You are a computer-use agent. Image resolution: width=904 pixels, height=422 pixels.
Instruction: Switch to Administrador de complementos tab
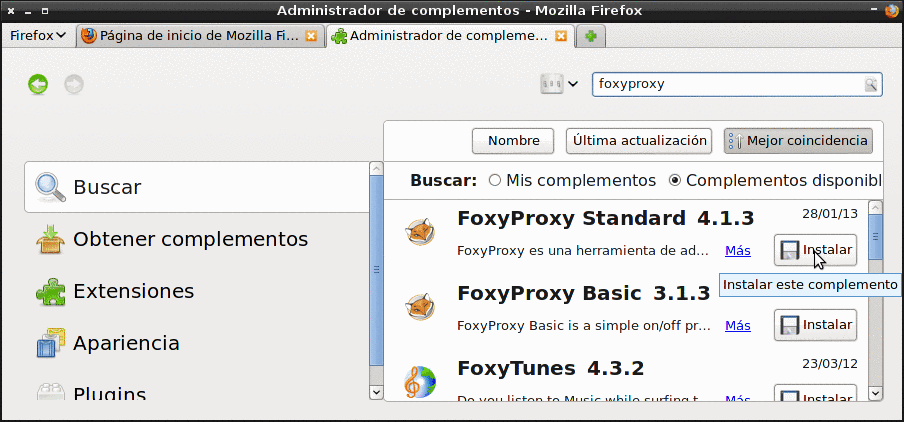coord(449,36)
